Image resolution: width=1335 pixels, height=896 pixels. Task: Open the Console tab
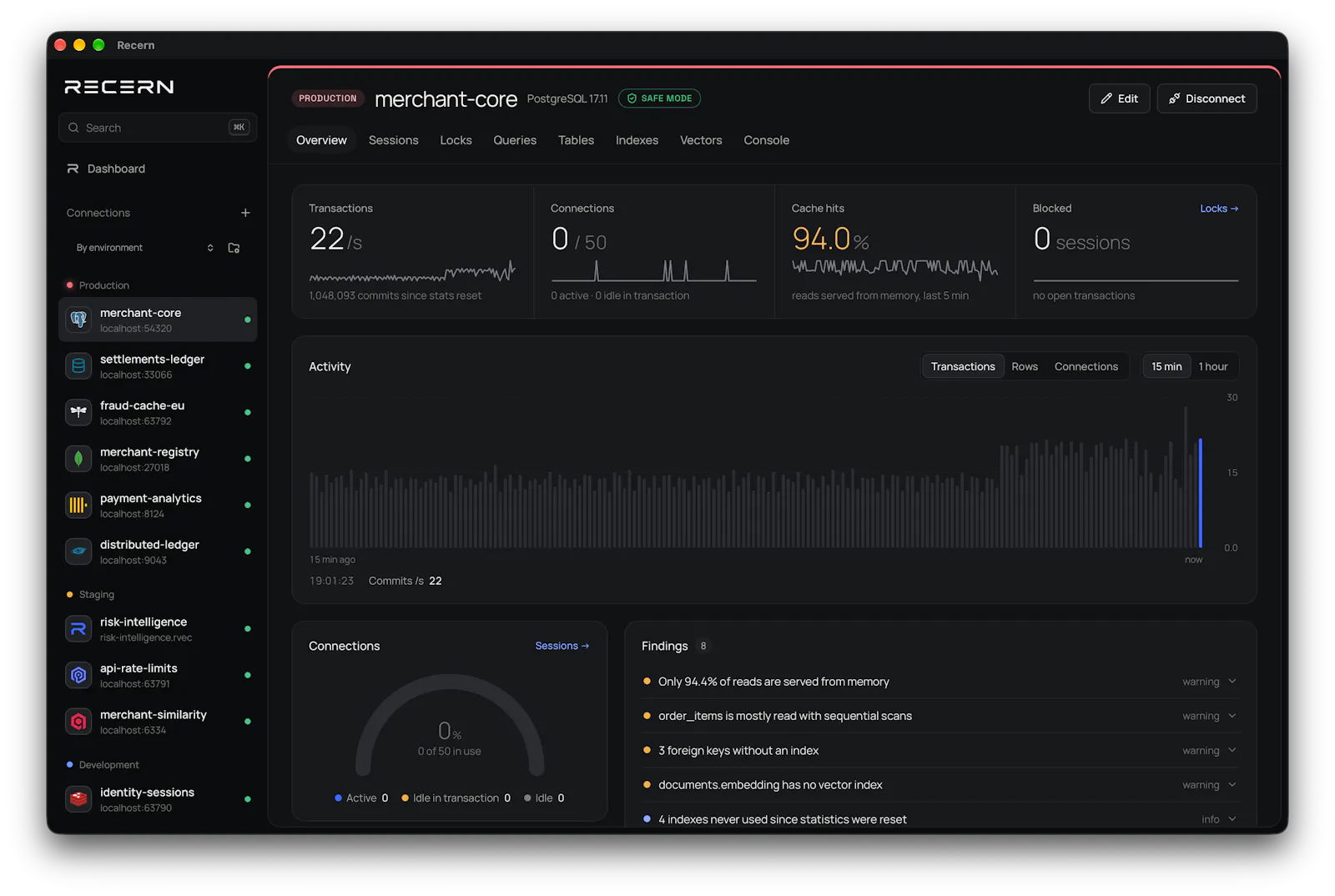click(766, 140)
